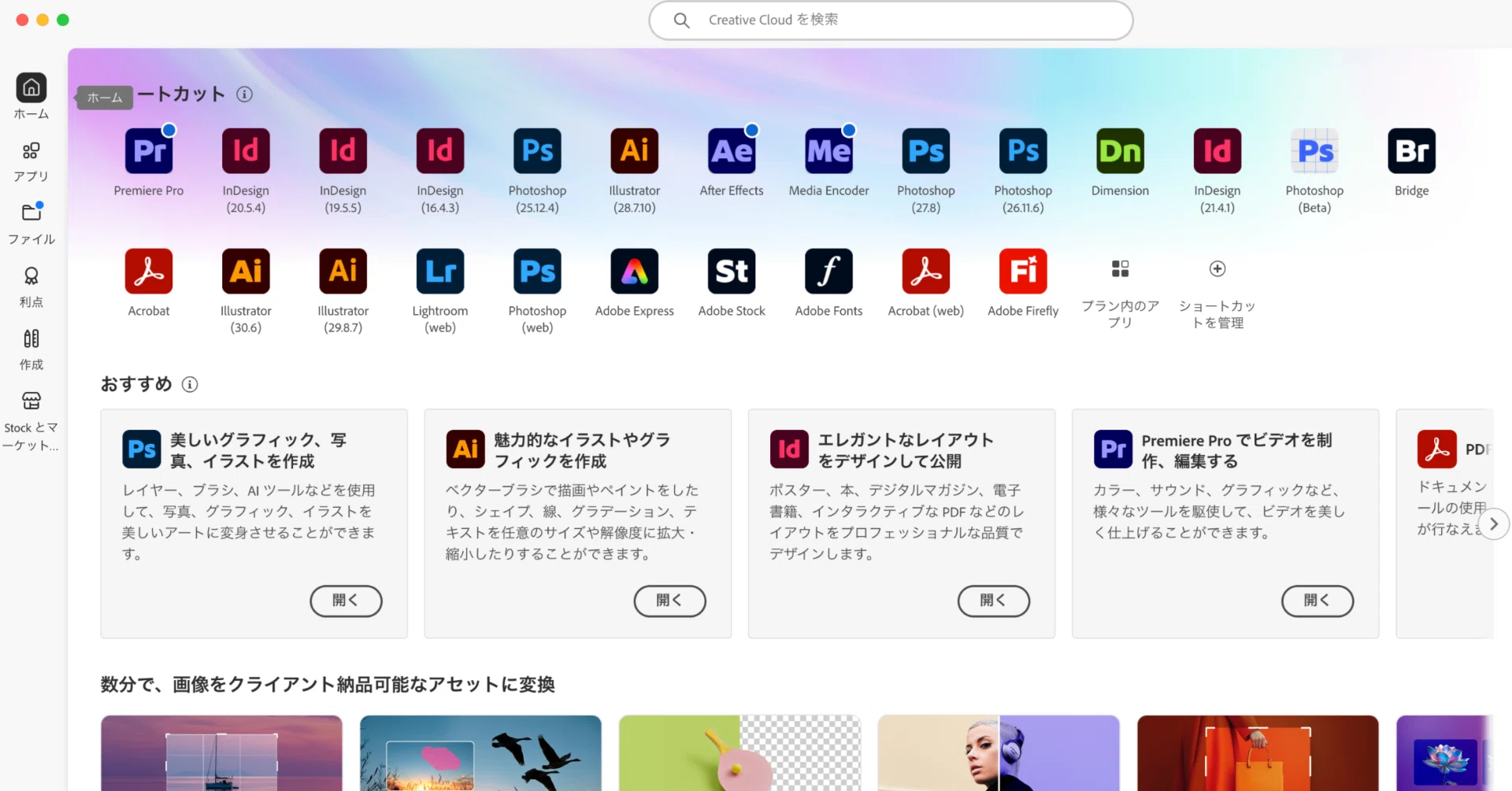Open Adobe Express
This screenshot has width=1512, height=791.
635,271
